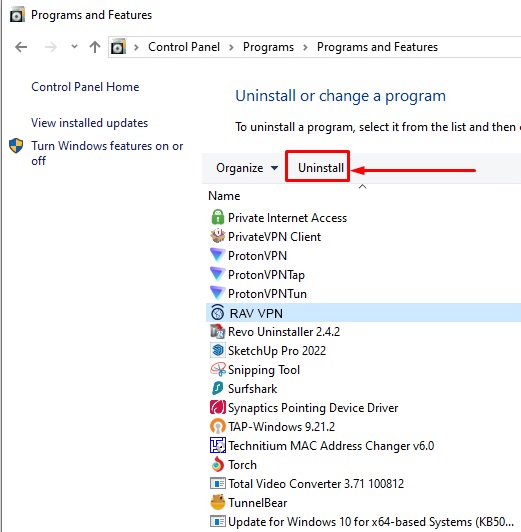Click the Snipping Tool scissors icon
The width and height of the screenshot is (521, 532).
(217, 369)
